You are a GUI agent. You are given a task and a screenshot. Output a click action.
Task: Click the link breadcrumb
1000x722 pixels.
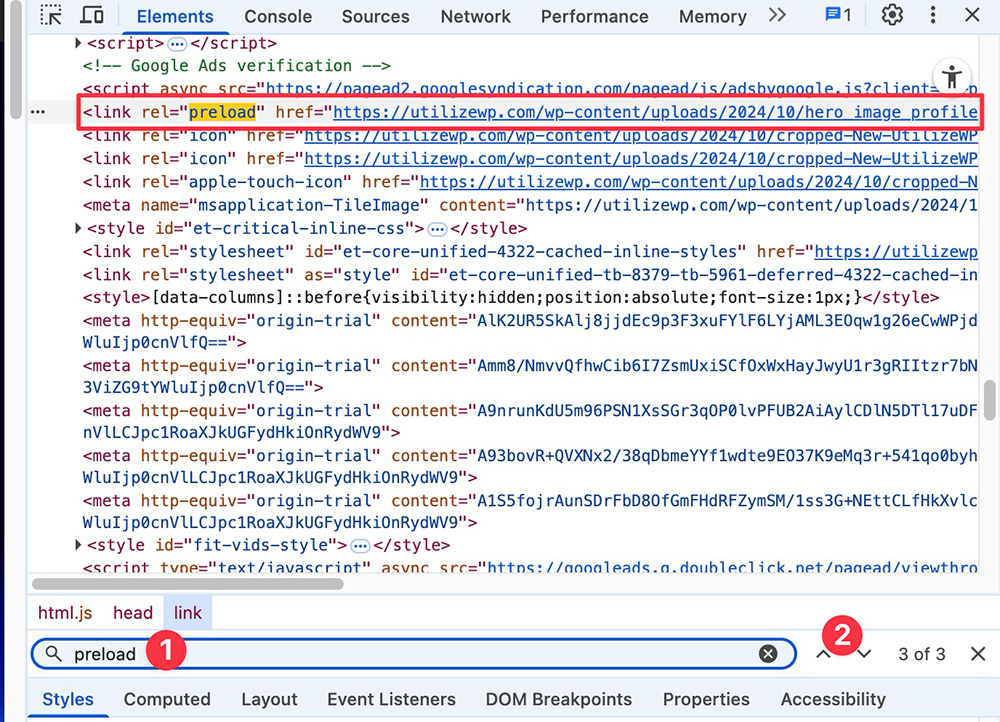click(x=188, y=613)
